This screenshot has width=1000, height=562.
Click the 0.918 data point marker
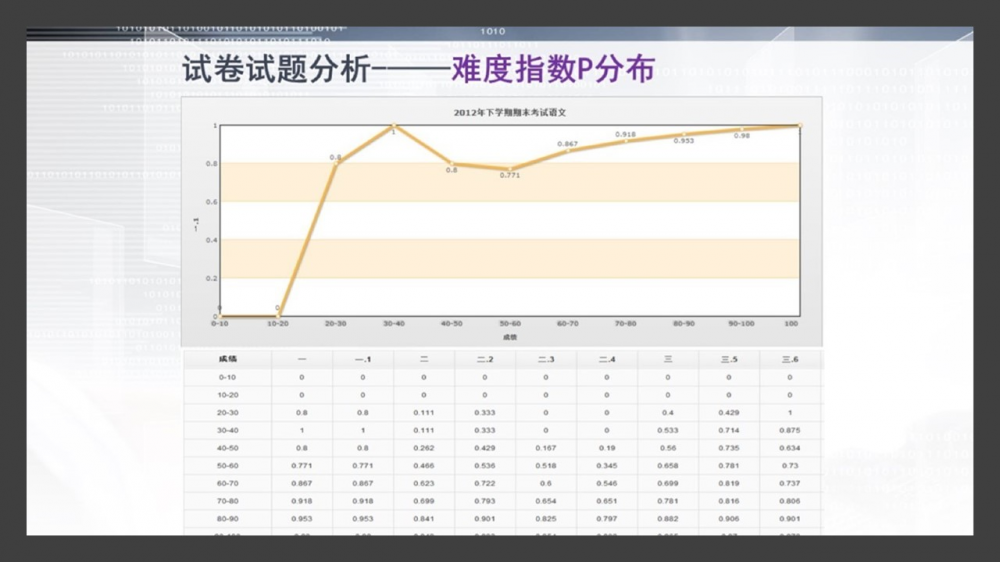pyautogui.click(x=626, y=141)
